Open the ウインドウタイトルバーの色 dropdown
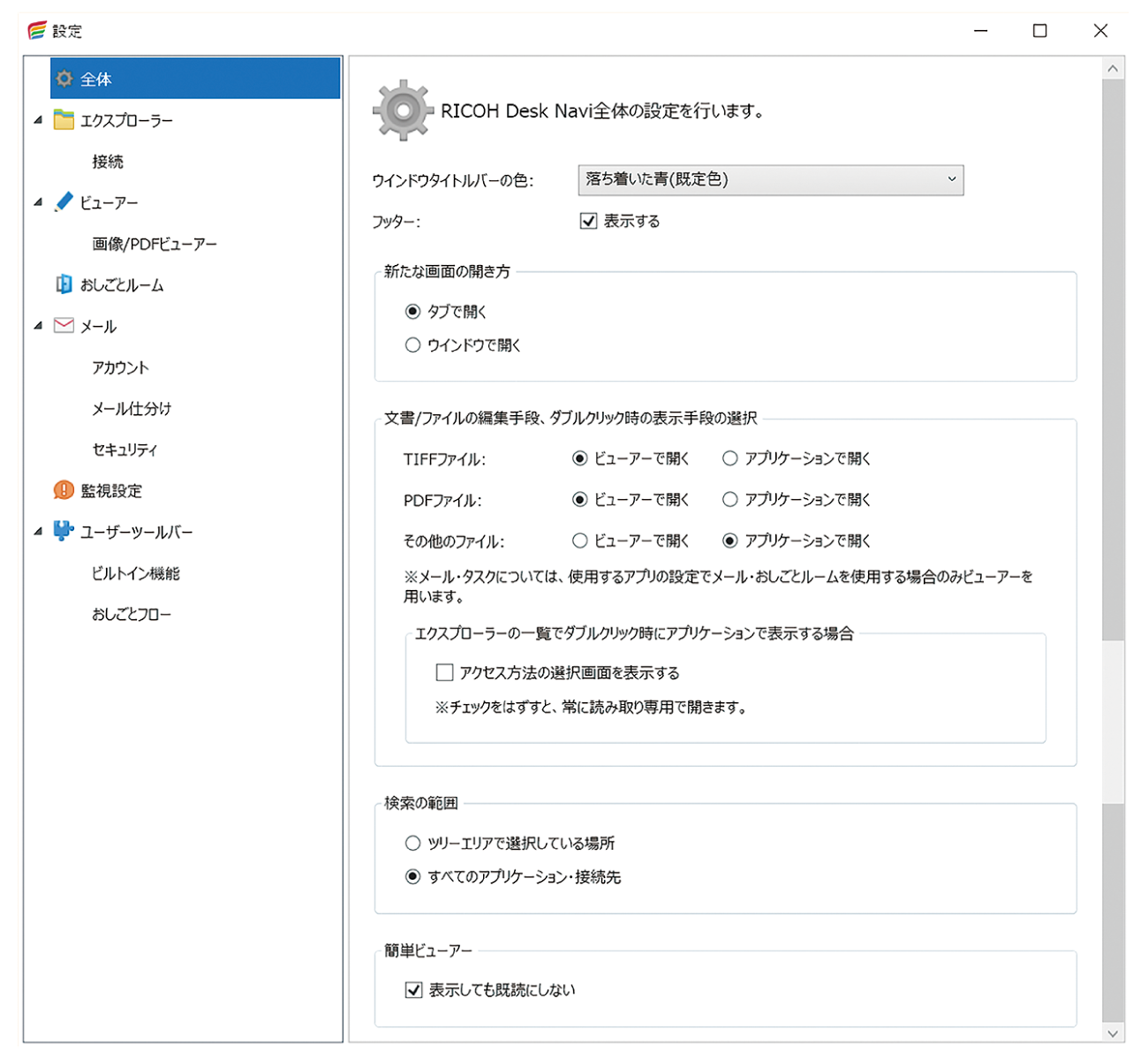1148x1060 pixels. click(x=770, y=179)
